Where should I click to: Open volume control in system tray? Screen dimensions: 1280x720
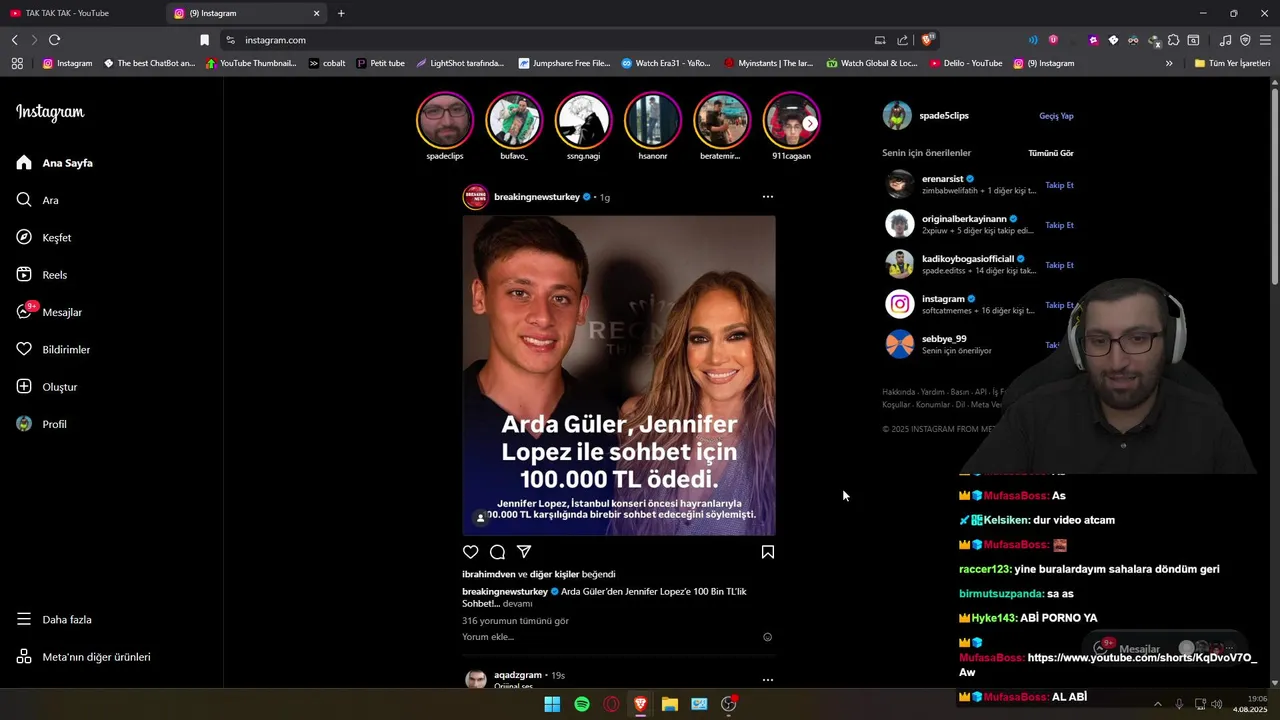pos(1216,704)
